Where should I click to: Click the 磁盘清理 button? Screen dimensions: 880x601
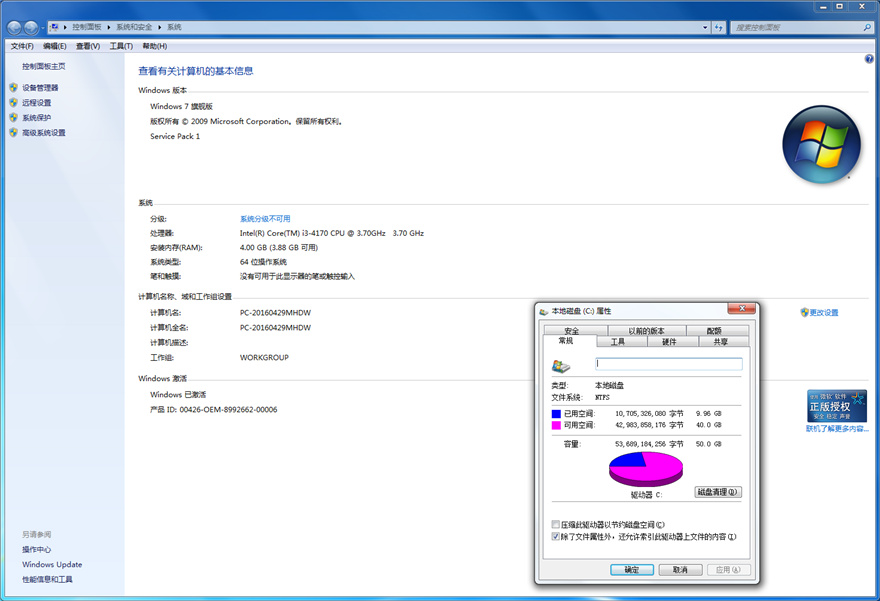718,492
